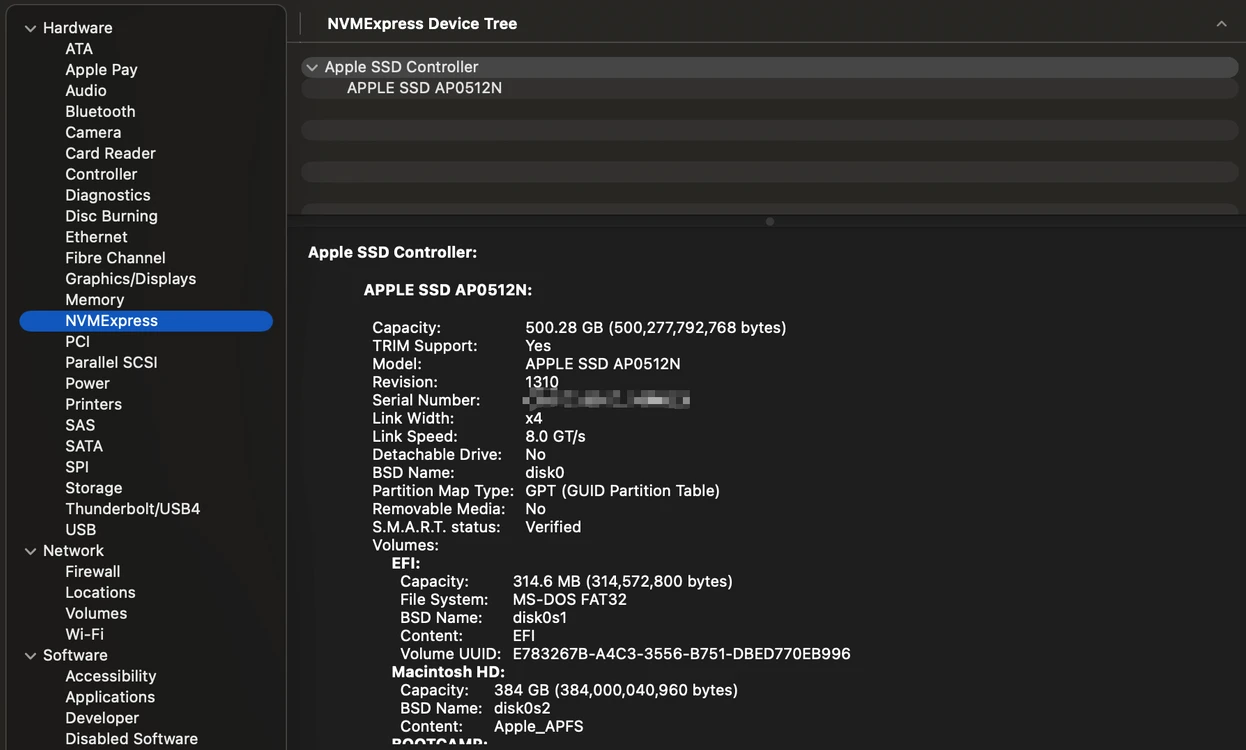The width and height of the screenshot is (1246, 750).
Task: Open Disc Burning information
Action: pyautogui.click(x=111, y=217)
